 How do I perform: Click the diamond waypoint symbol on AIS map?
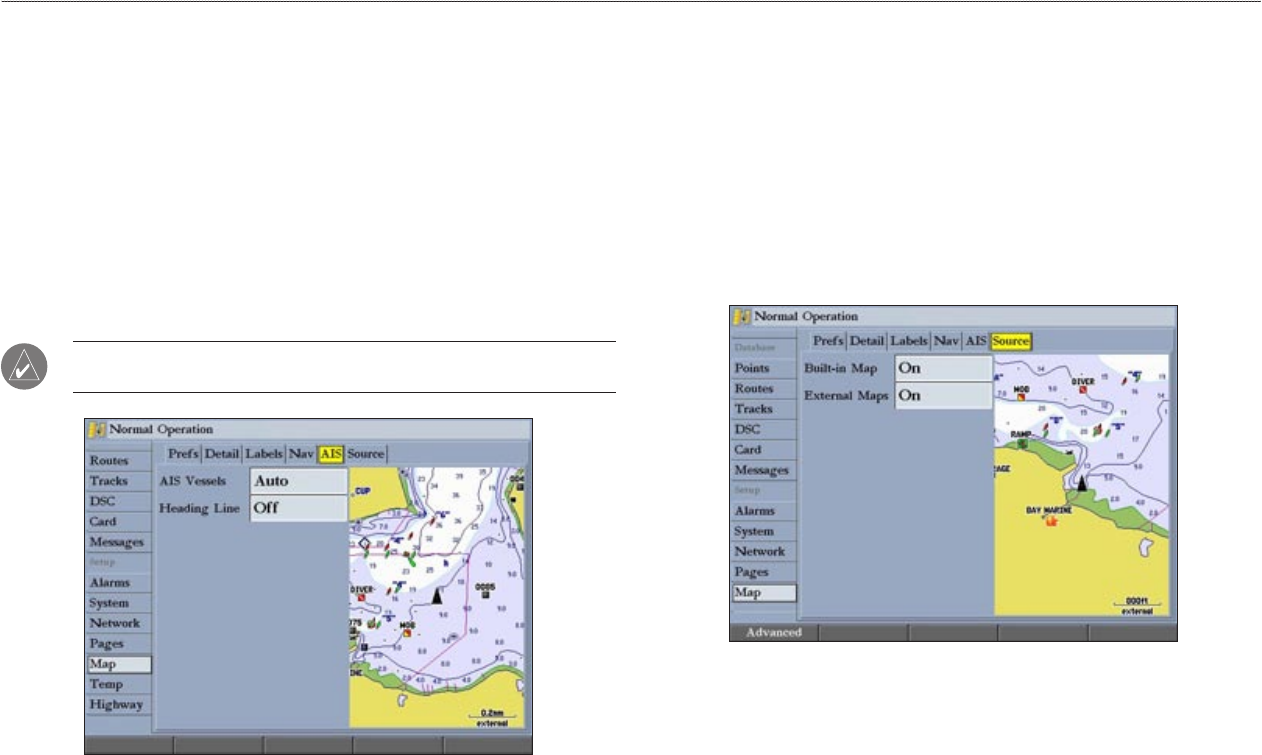tap(365, 544)
